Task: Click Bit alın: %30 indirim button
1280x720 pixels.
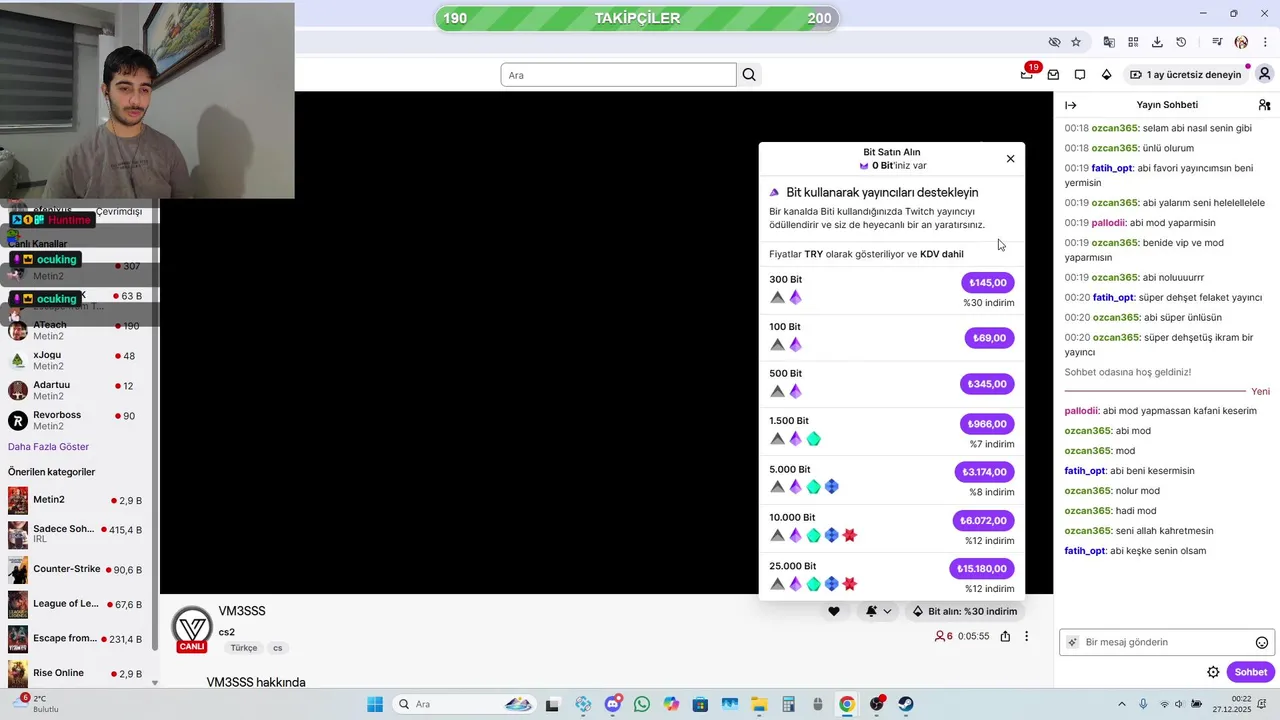Action: click(x=965, y=611)
